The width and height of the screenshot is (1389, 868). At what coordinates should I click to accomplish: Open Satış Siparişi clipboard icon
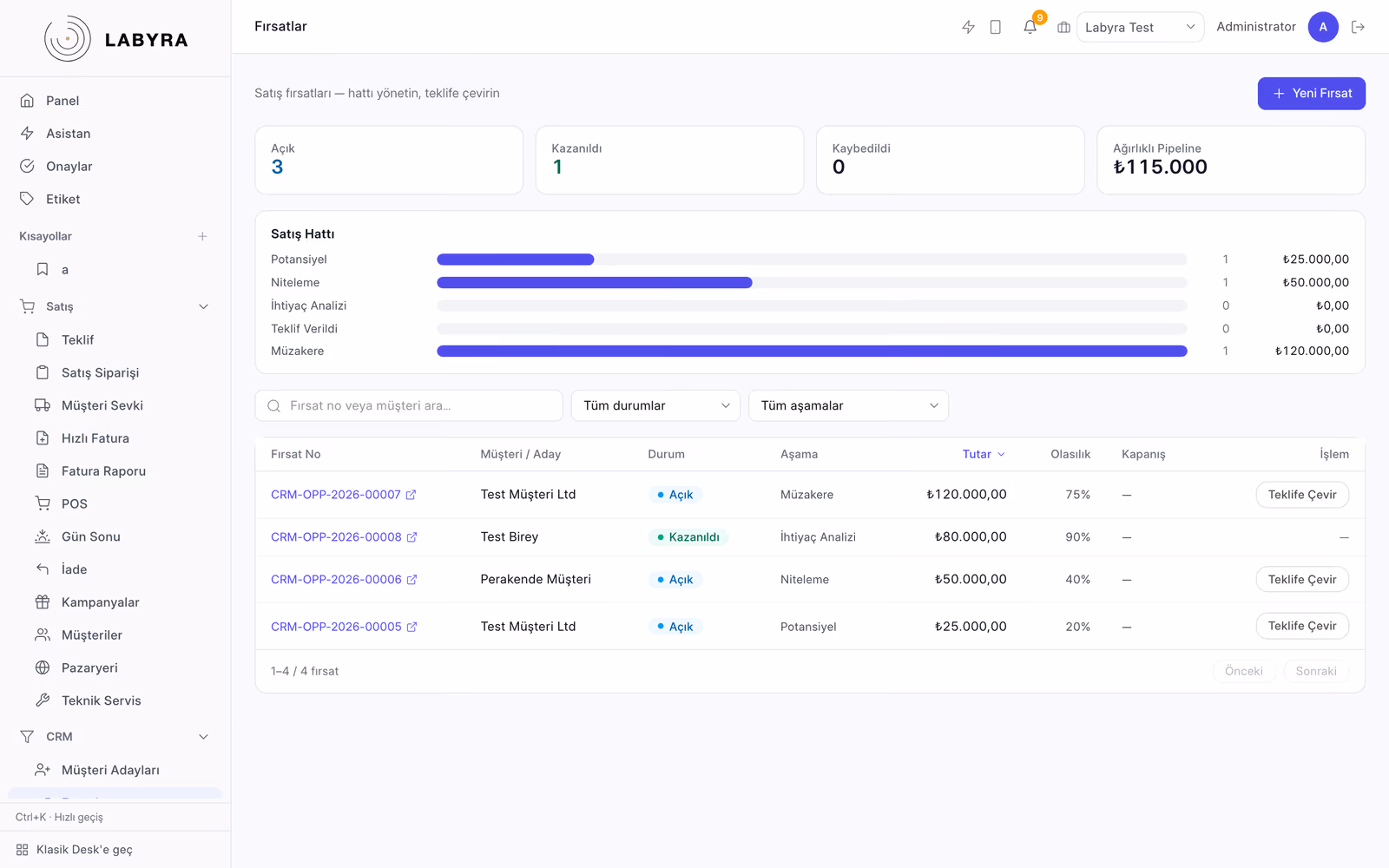[42, 372]
